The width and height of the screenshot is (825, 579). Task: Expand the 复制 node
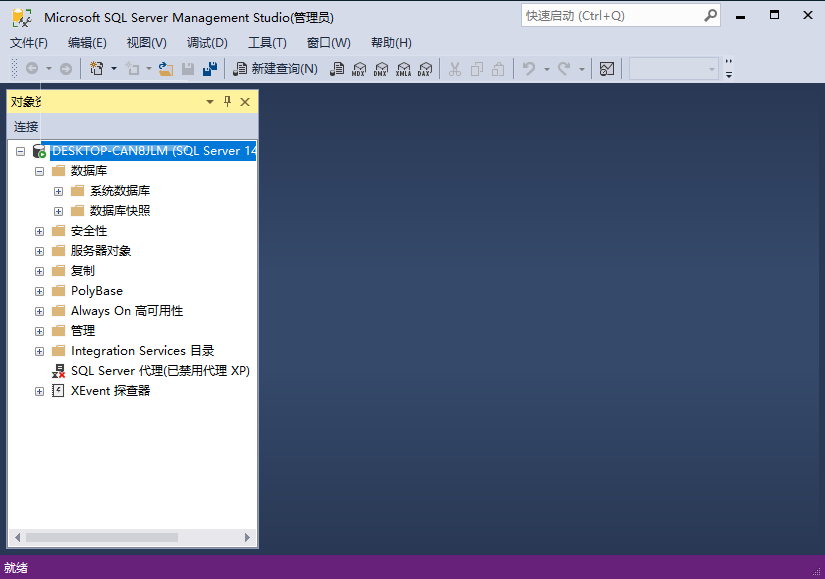coord(39,272)
